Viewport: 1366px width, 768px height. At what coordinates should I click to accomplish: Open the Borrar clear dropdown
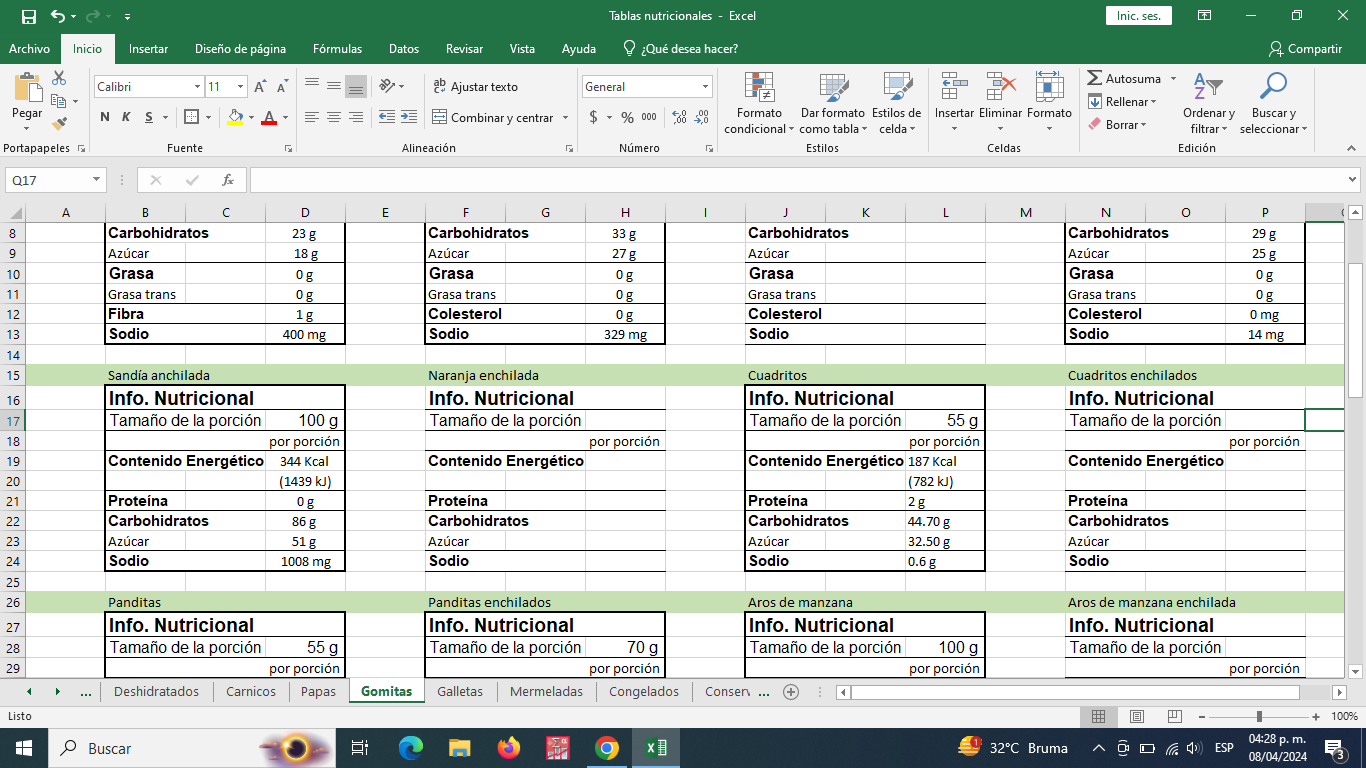[x=1117, y=125]
